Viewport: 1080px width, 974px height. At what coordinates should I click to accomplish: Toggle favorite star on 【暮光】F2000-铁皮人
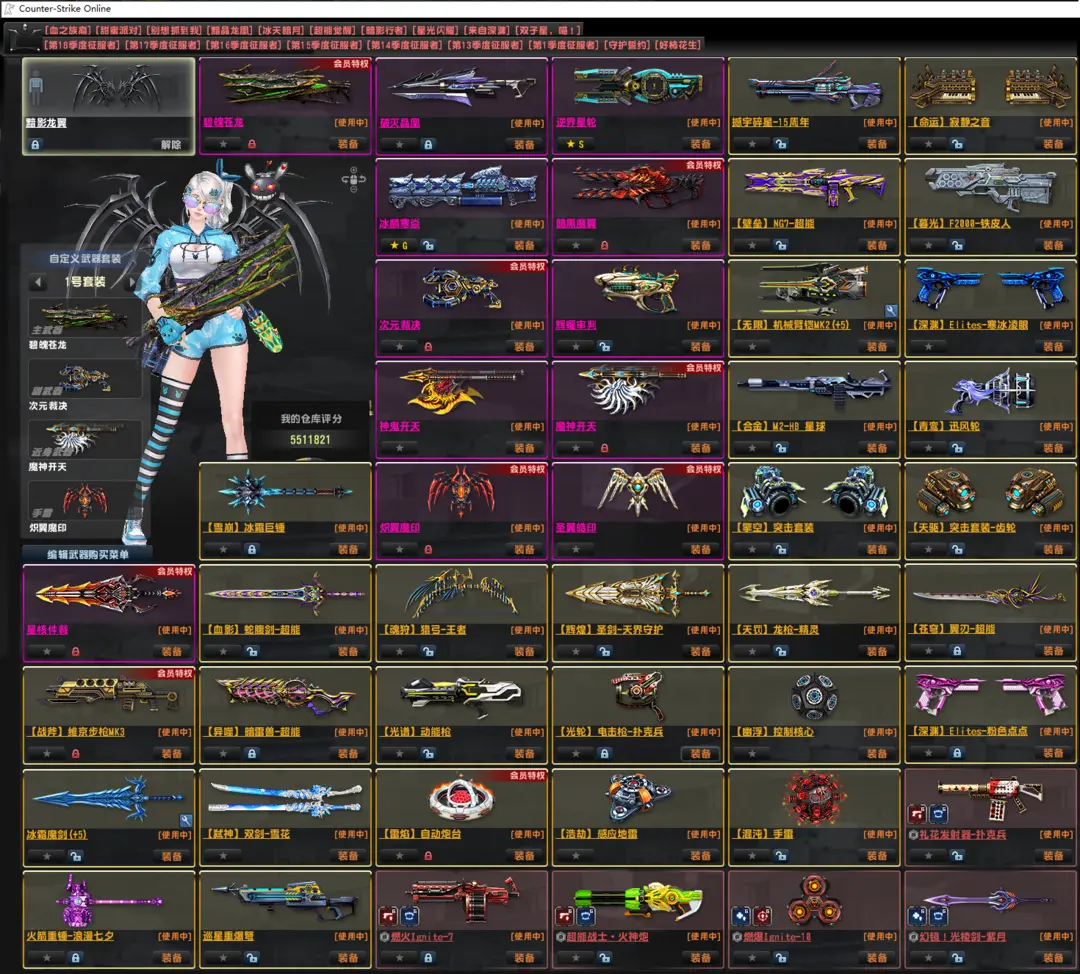click(x=928, y=245)
